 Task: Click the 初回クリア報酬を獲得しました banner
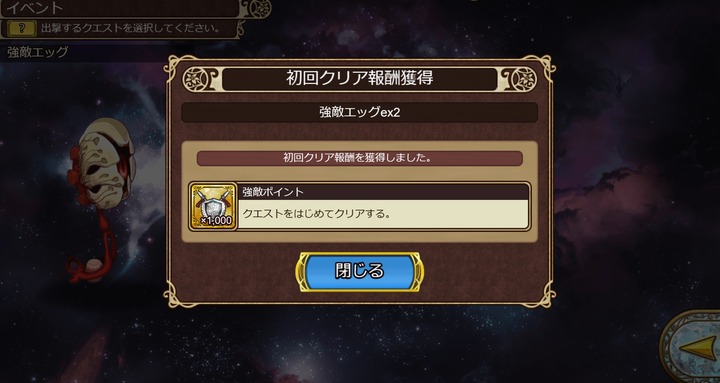tap(360, 158)
